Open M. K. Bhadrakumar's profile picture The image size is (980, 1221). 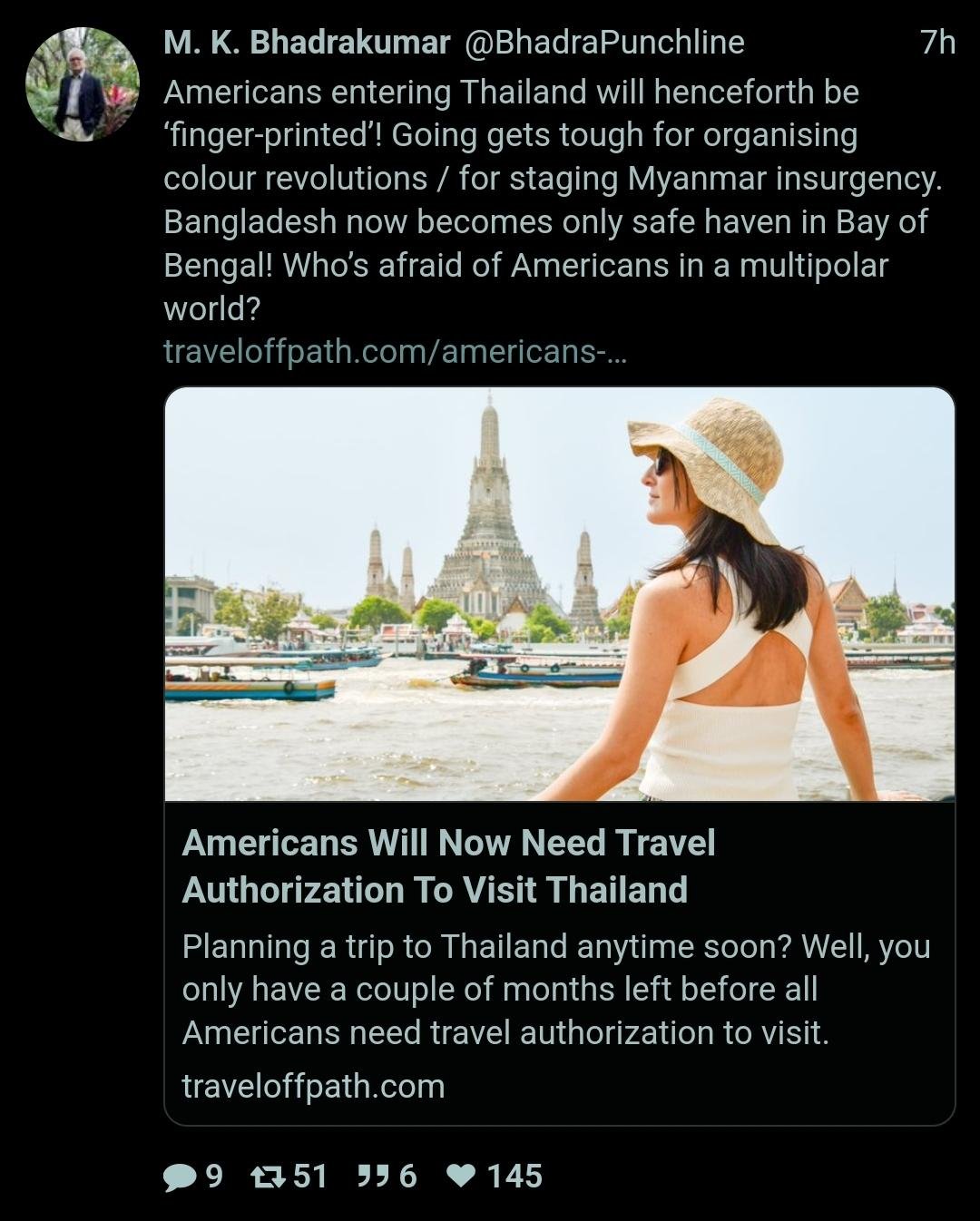point(83,84)
